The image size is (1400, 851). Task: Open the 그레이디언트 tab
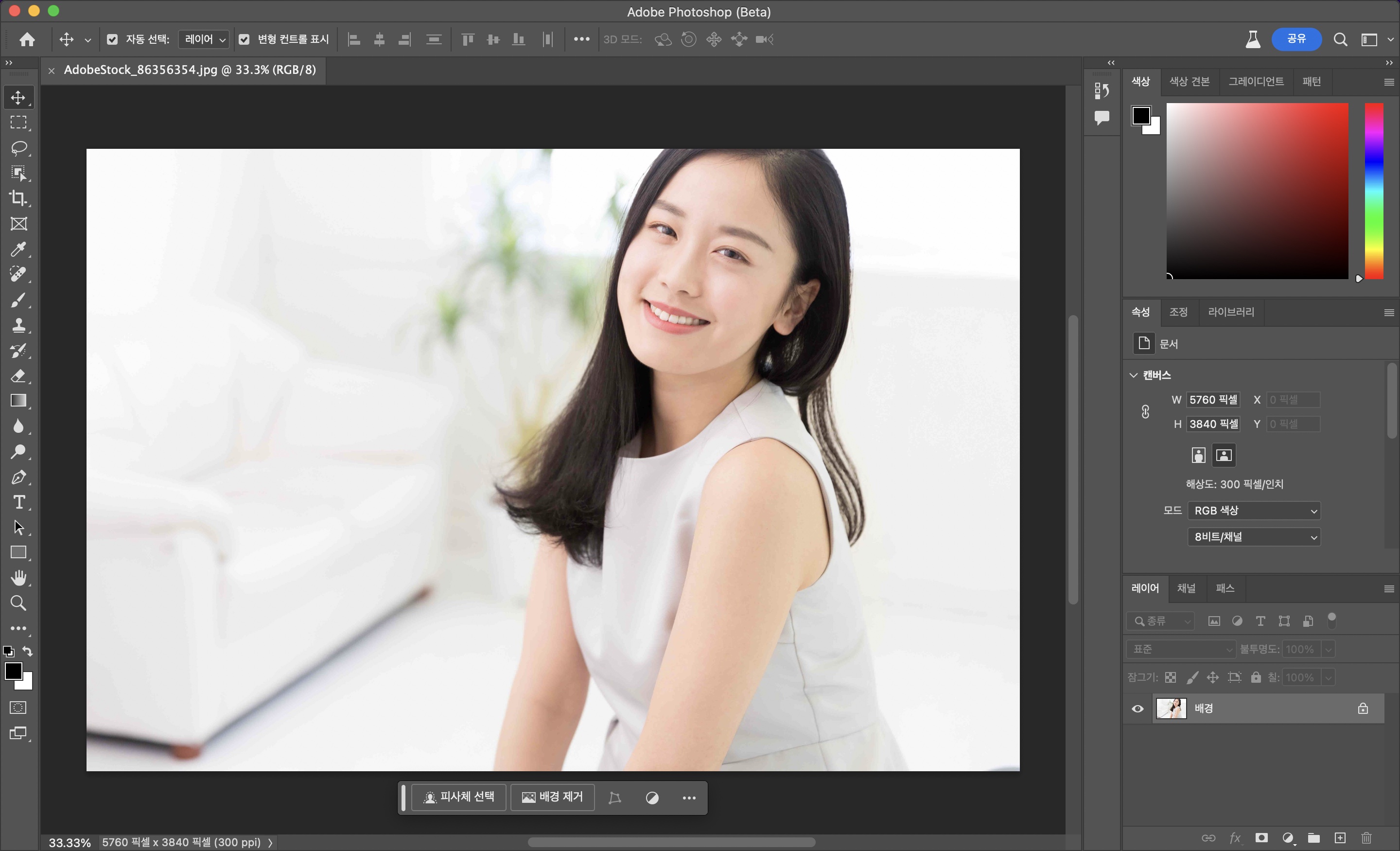1256,81
